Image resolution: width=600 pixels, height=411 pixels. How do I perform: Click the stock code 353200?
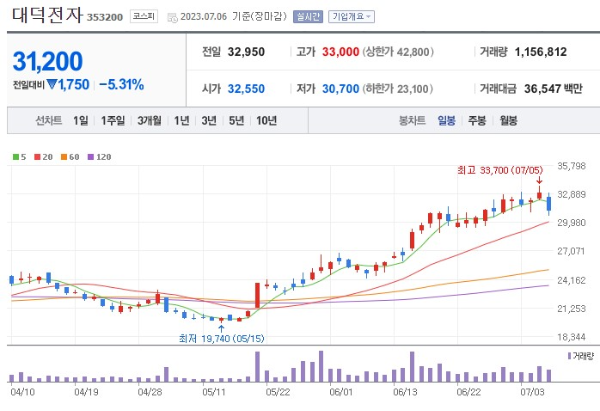click(x=105, y=17)
